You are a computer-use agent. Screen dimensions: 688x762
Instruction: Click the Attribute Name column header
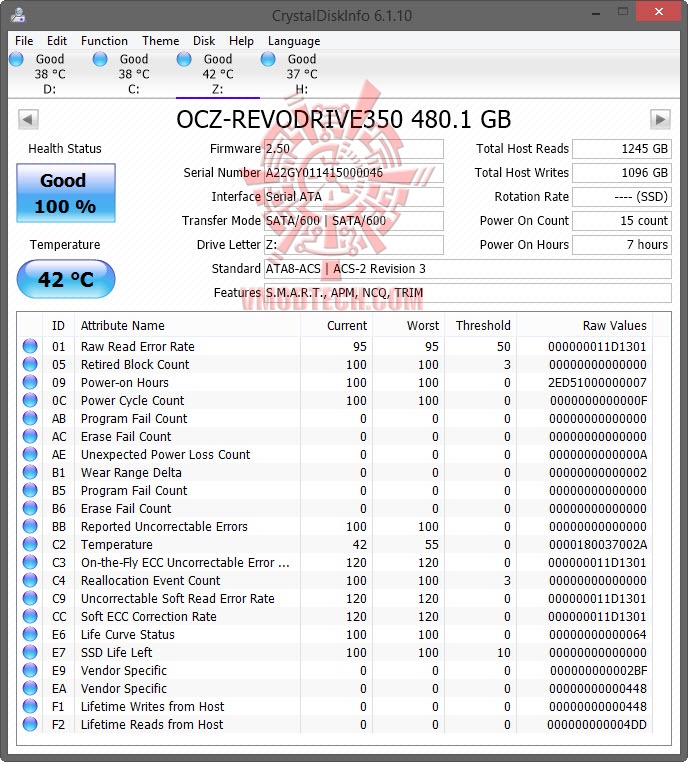[188, 325]
